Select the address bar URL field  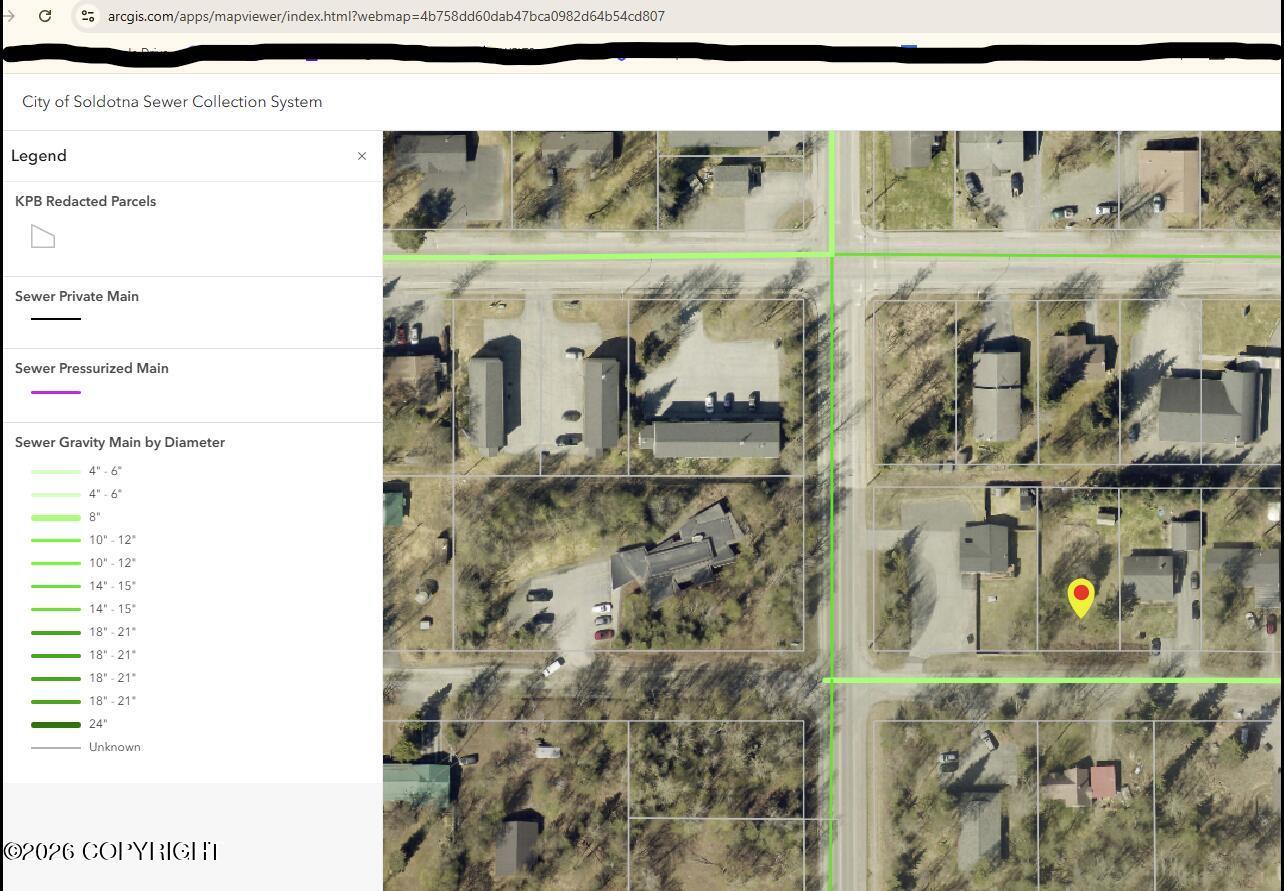[x=386, y=16]
